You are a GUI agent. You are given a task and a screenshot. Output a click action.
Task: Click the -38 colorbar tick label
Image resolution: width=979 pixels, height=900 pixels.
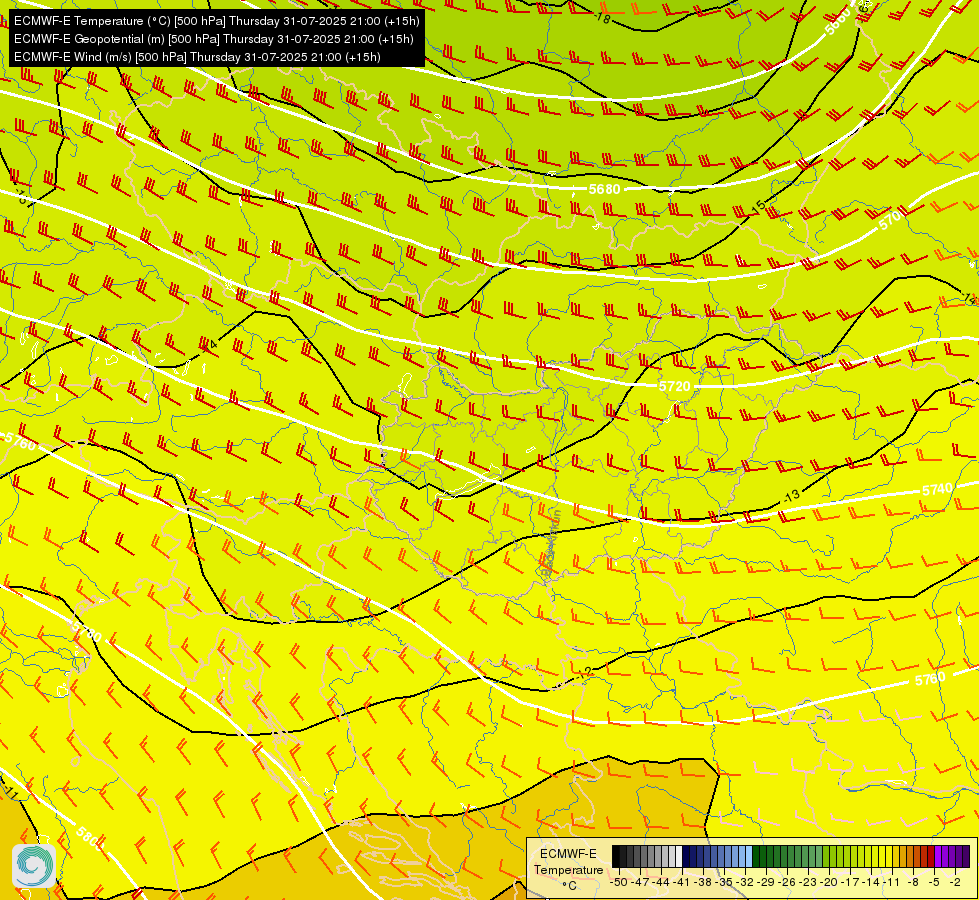704,882
